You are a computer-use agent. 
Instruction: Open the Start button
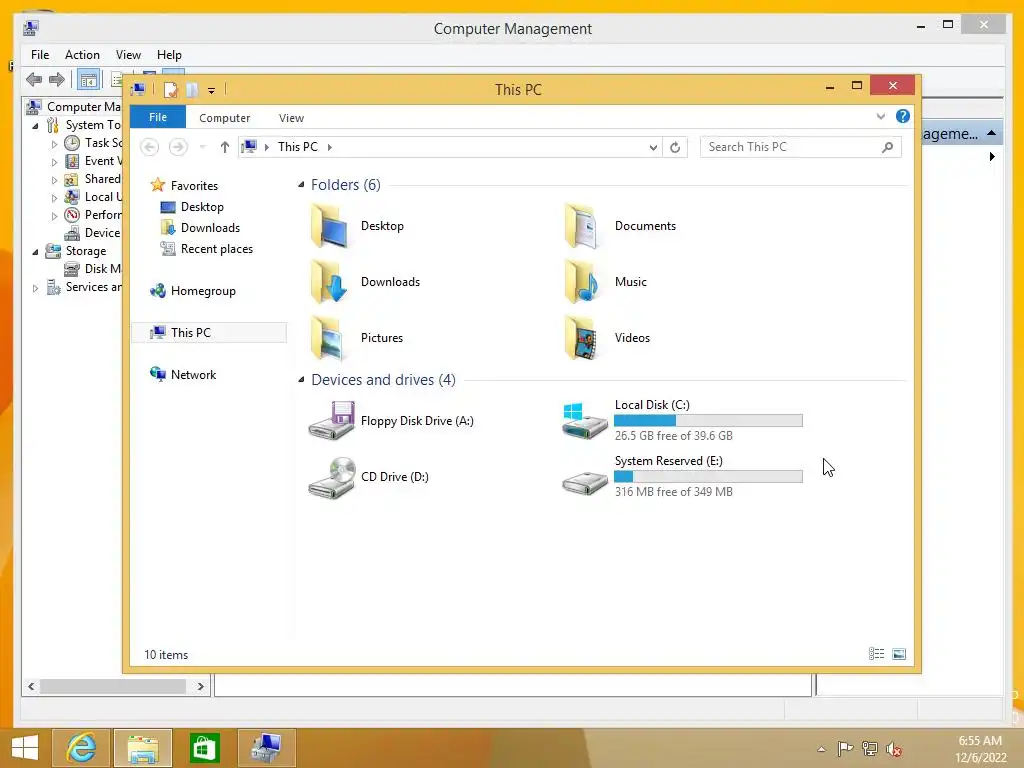click(x=25, y=748)
